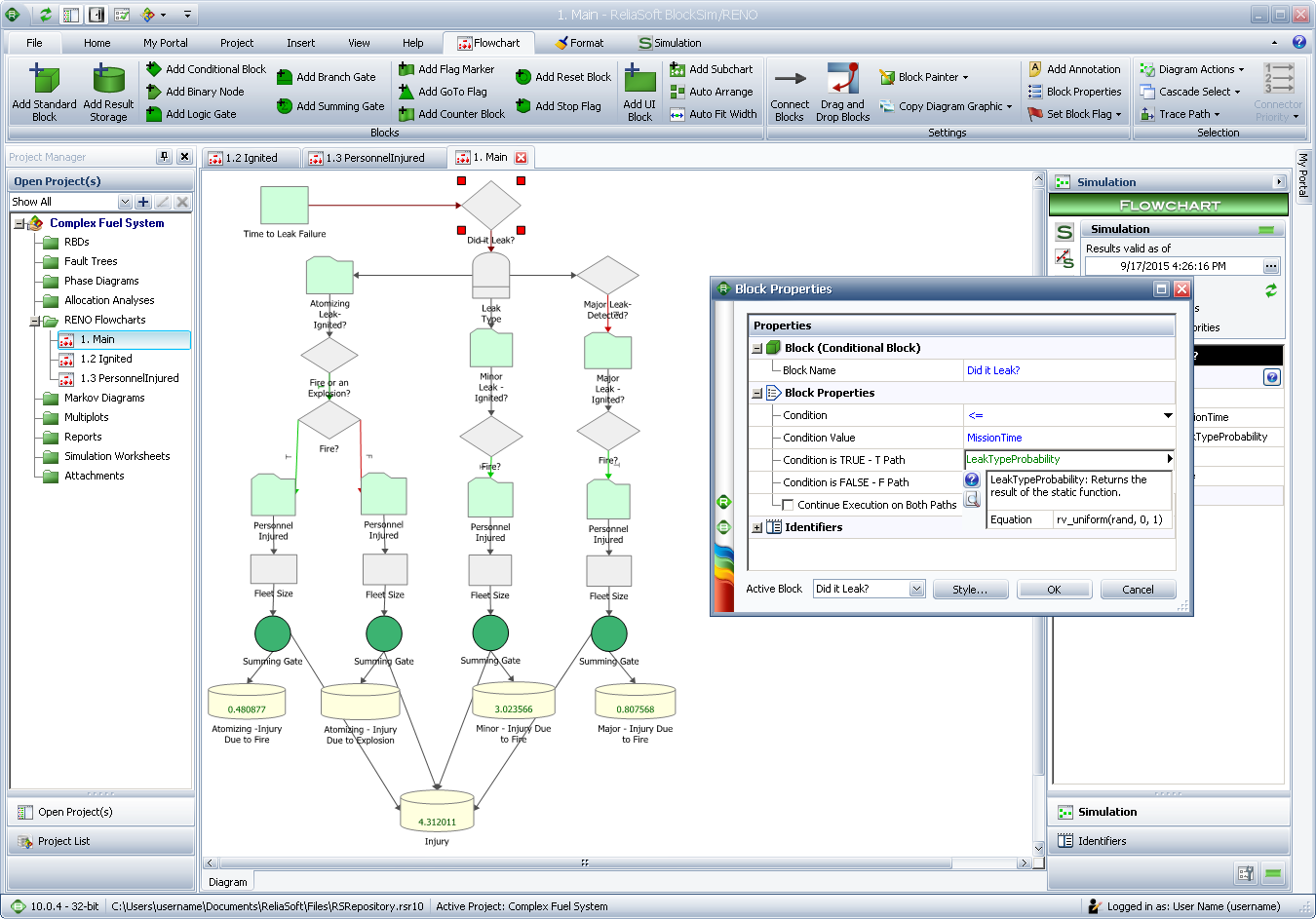Open the Show All filter dropdown
The image size is (1316, 919).
pyautogui.click(x=124, y=202)
